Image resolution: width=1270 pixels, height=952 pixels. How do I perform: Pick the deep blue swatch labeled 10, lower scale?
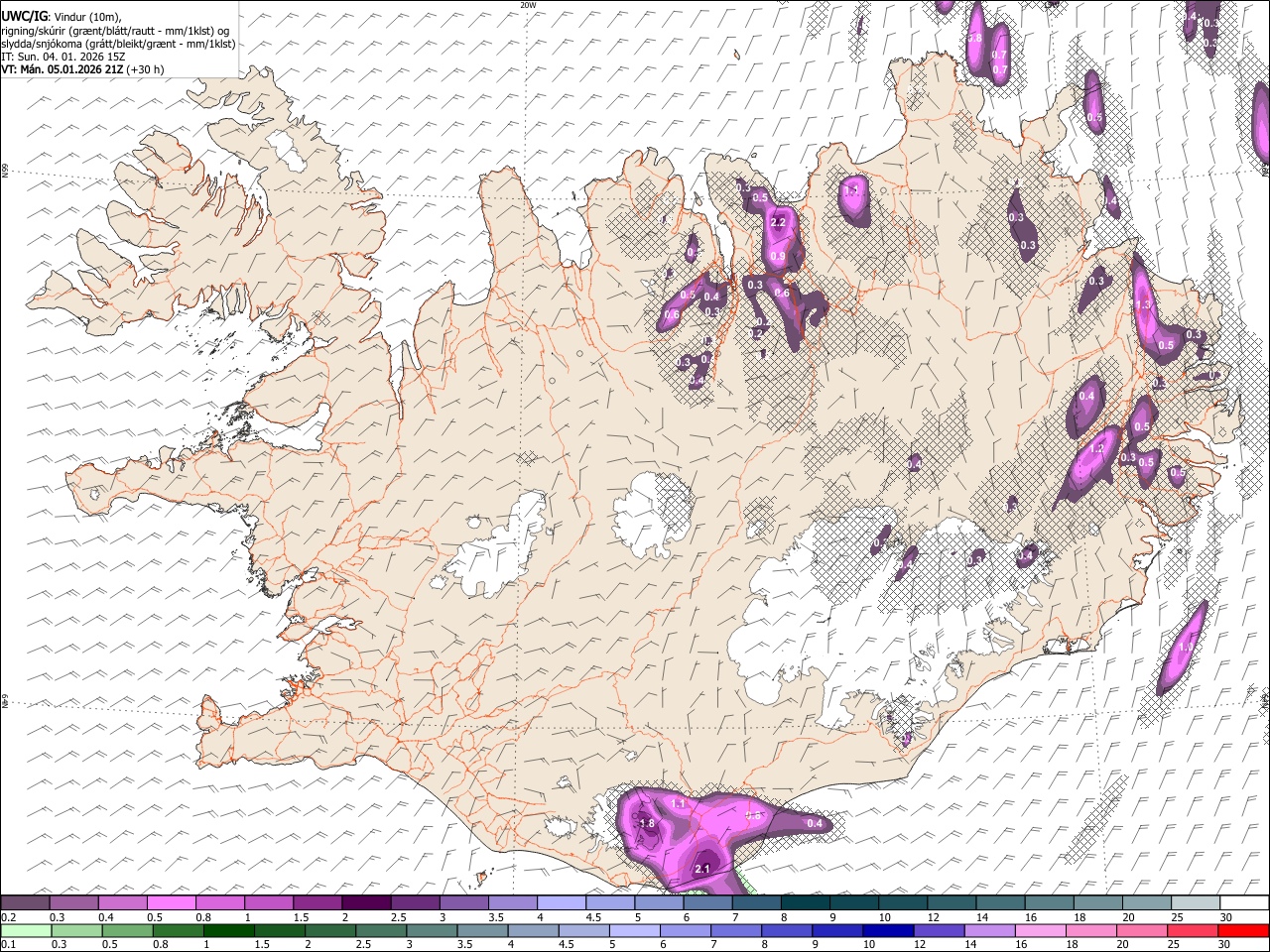click(x=888, y=931)
